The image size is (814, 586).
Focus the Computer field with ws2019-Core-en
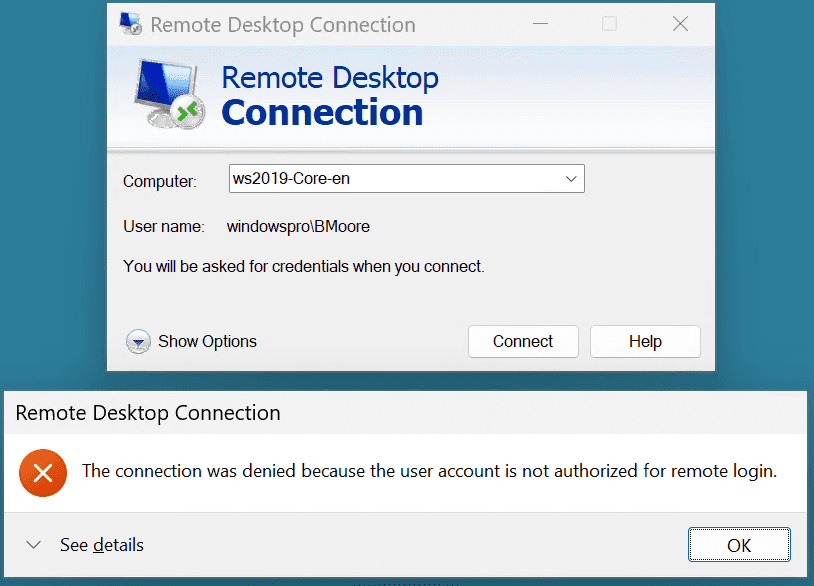pyautogui.click(x=406, y=179)
